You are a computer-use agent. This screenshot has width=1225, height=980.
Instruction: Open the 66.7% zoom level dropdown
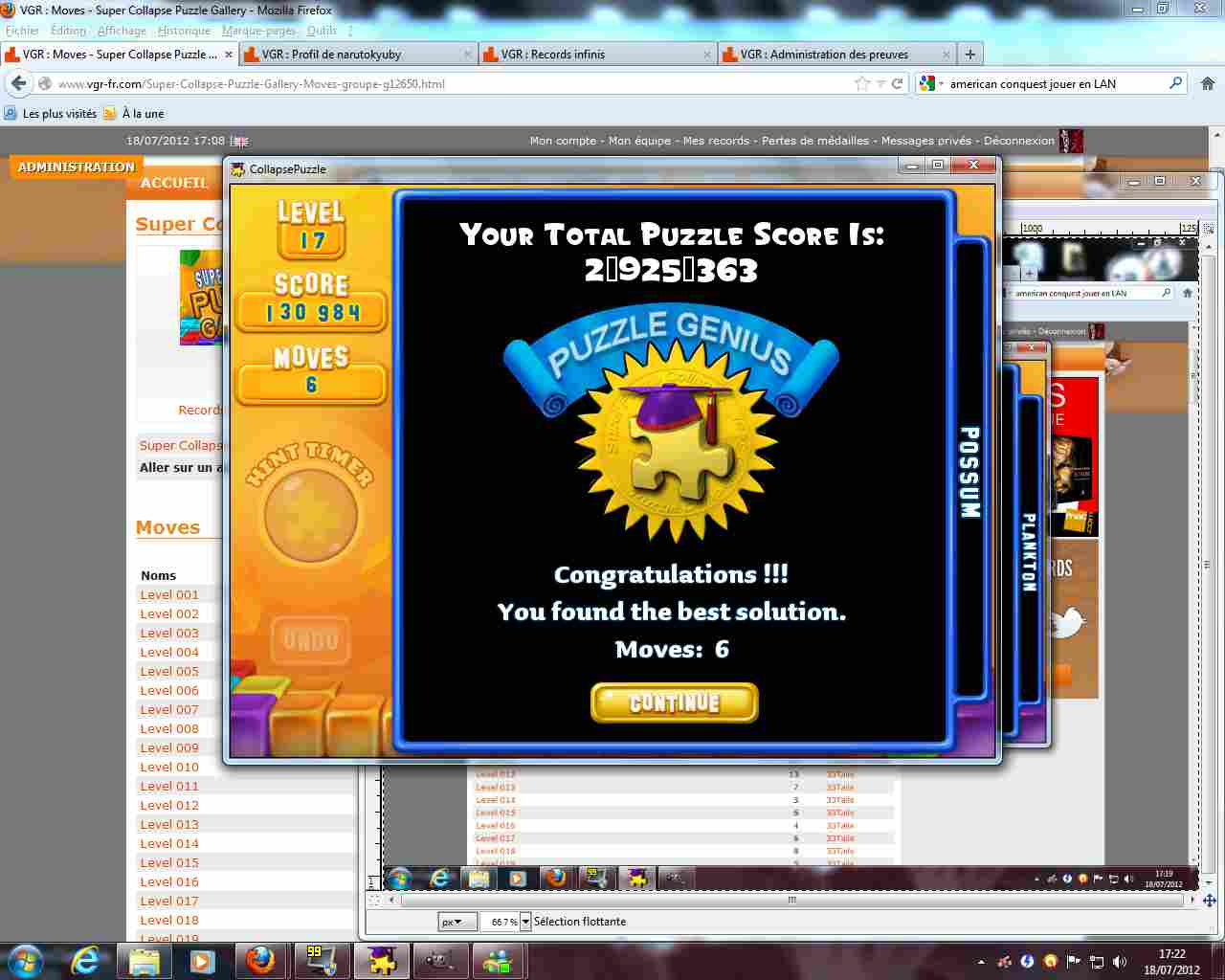click(x=525, y=922)
